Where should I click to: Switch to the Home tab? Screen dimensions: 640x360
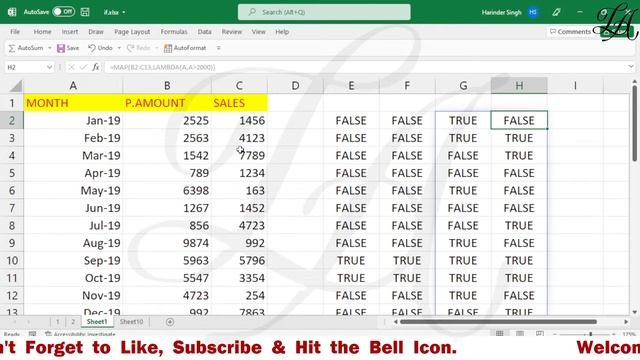[42, 31]
